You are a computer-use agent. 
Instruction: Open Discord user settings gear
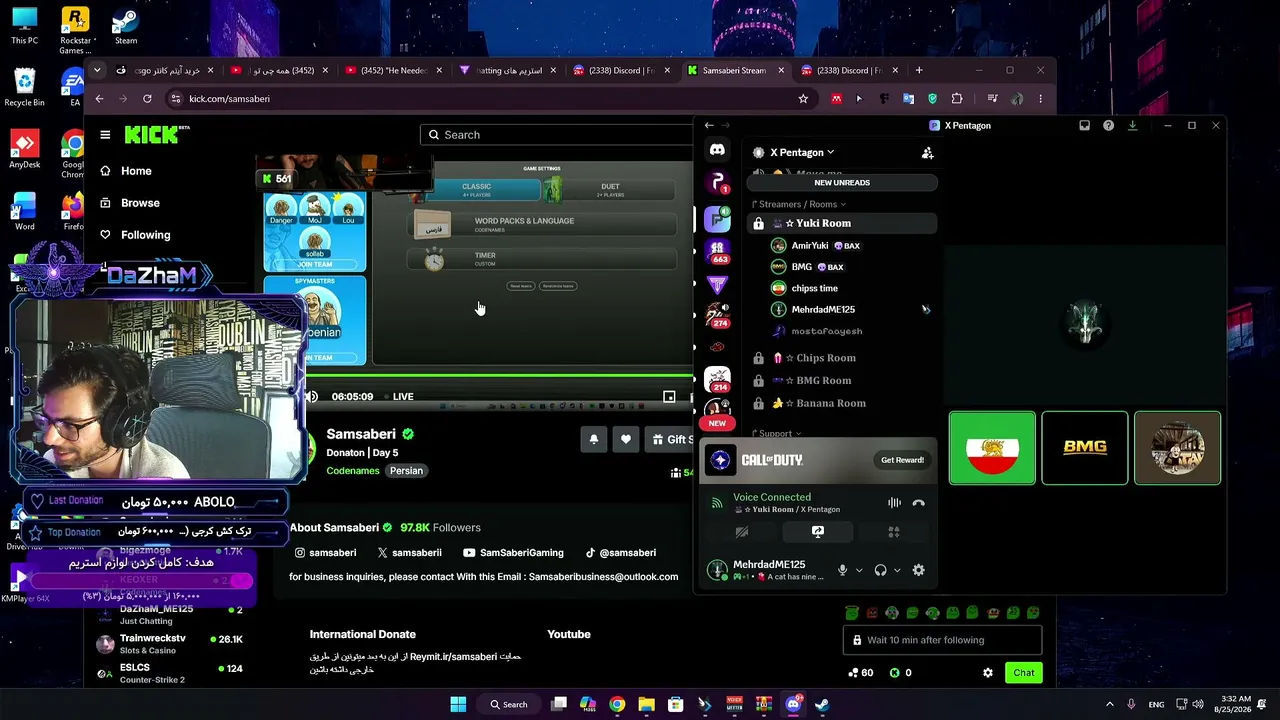[x=918, y=570]
